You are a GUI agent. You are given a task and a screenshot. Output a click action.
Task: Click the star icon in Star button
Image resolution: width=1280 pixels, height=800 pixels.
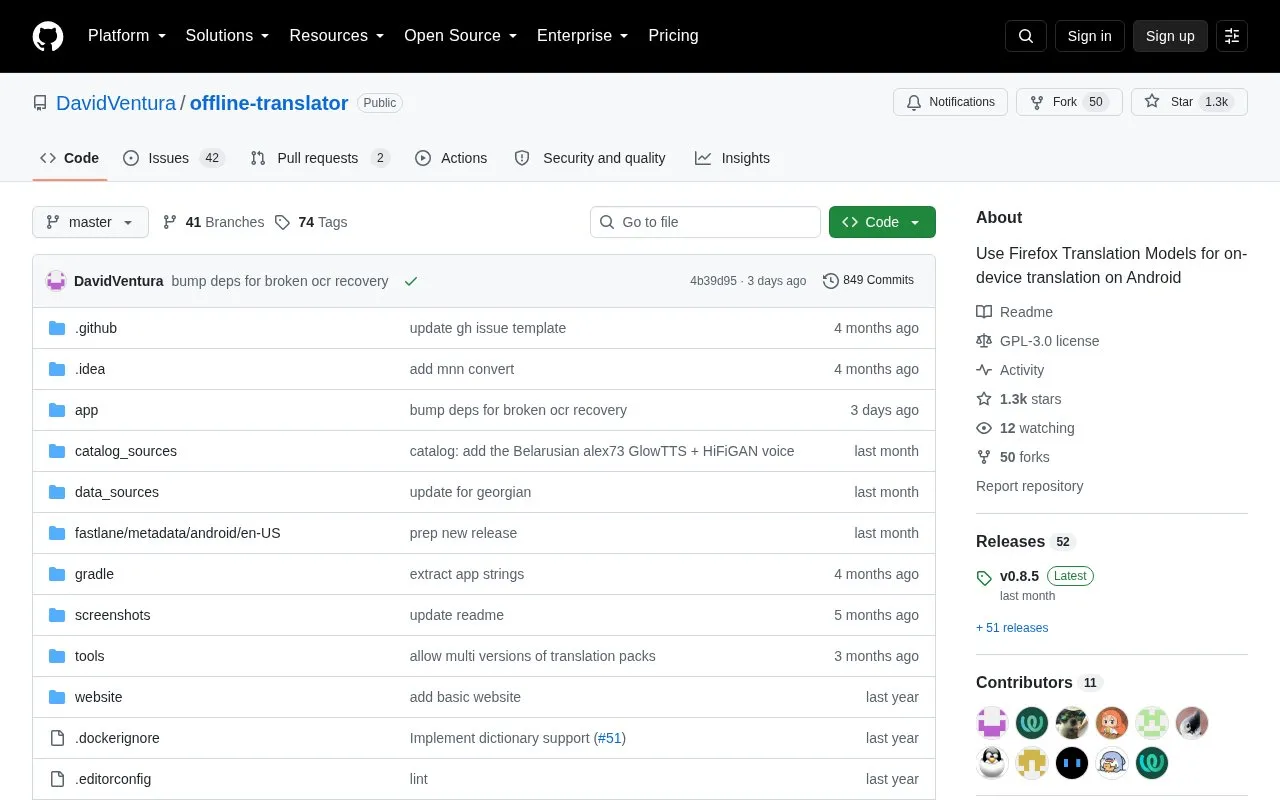(x=1152, y=102)
